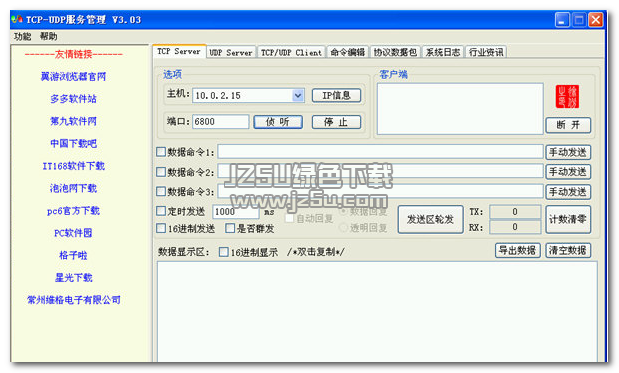
Task: Open the 第九软件网 link
Action: click(73, 121)
